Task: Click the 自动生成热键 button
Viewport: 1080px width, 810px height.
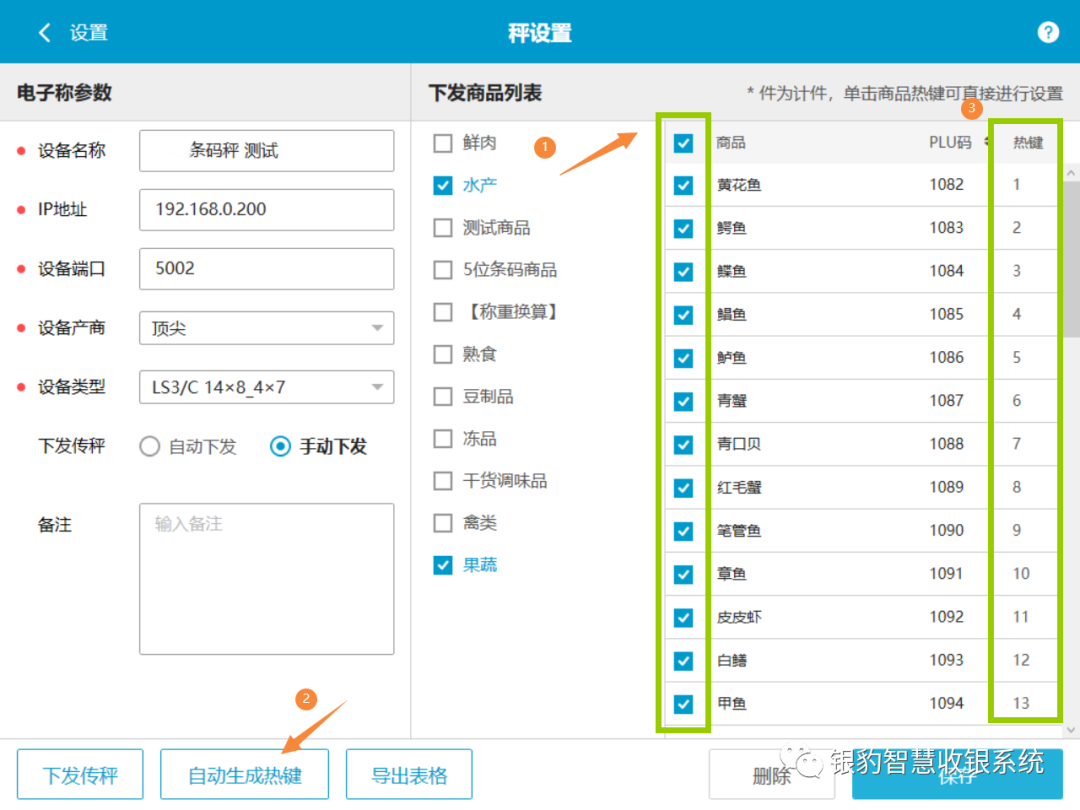Action: point(244,773)
